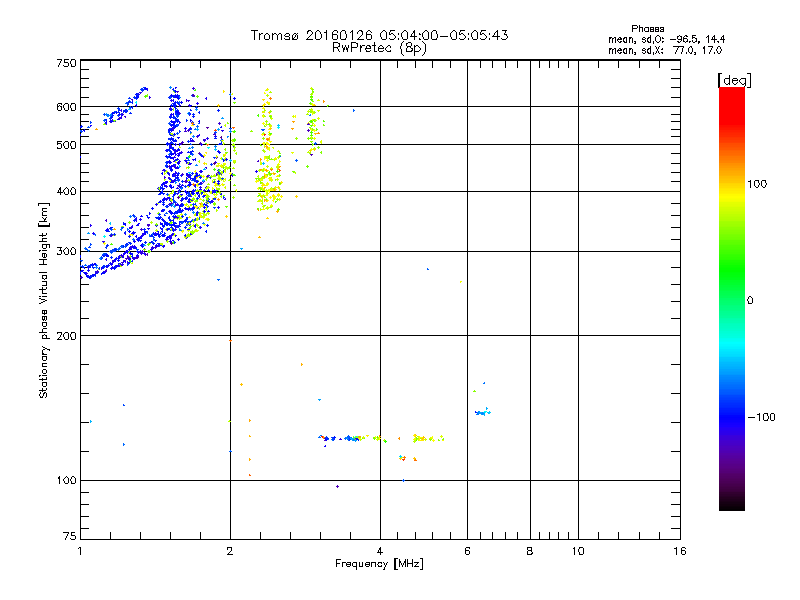Click the plot title 'Tromsø 20160126 05:04:00-05:05:43'

[379, 35]
